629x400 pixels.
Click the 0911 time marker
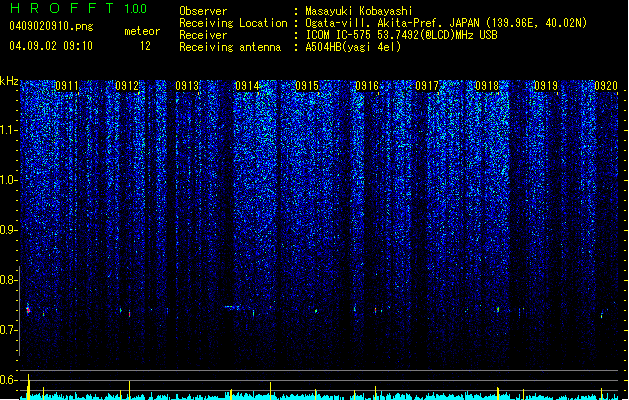pyautogui.click(x=67, y=86)
